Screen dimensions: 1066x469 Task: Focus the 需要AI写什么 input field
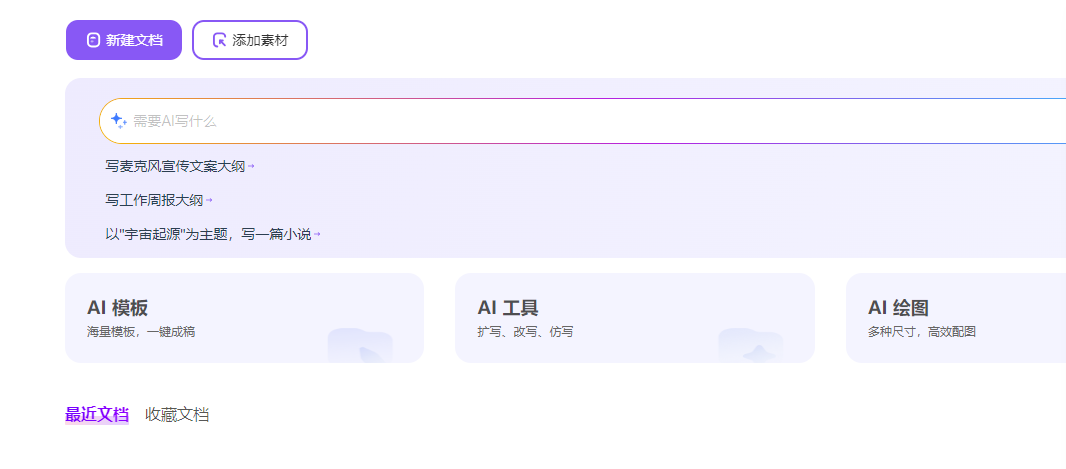(x=583, y=121)
